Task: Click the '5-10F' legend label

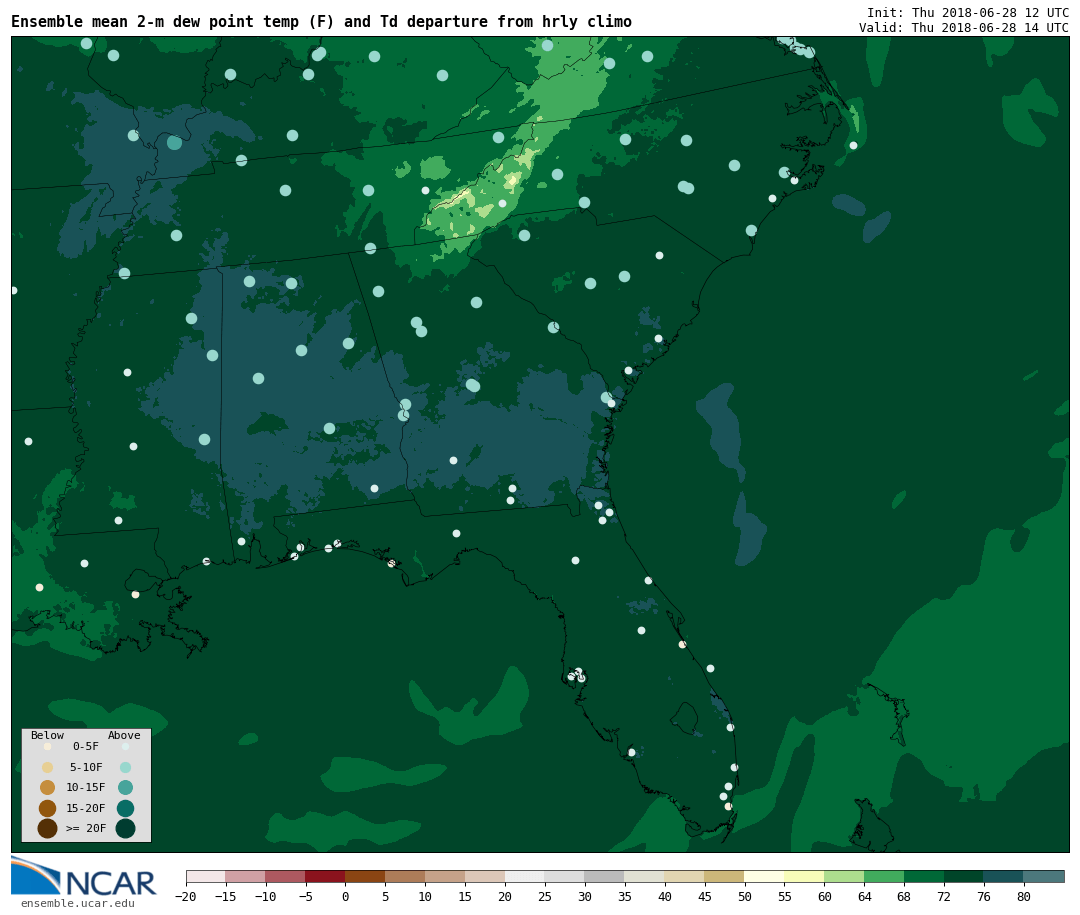Action: click(x=86, y=768)
